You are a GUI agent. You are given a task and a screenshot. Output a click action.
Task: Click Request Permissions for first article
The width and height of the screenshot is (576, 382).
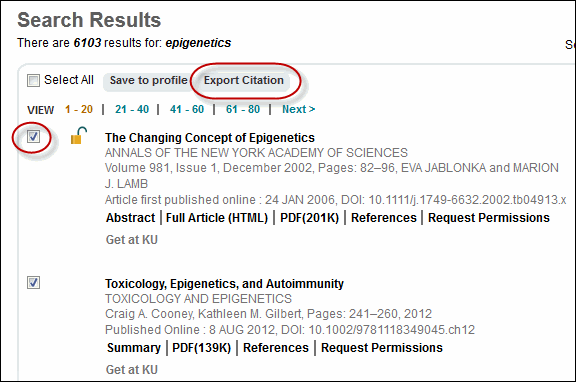[x=489, y=218]
